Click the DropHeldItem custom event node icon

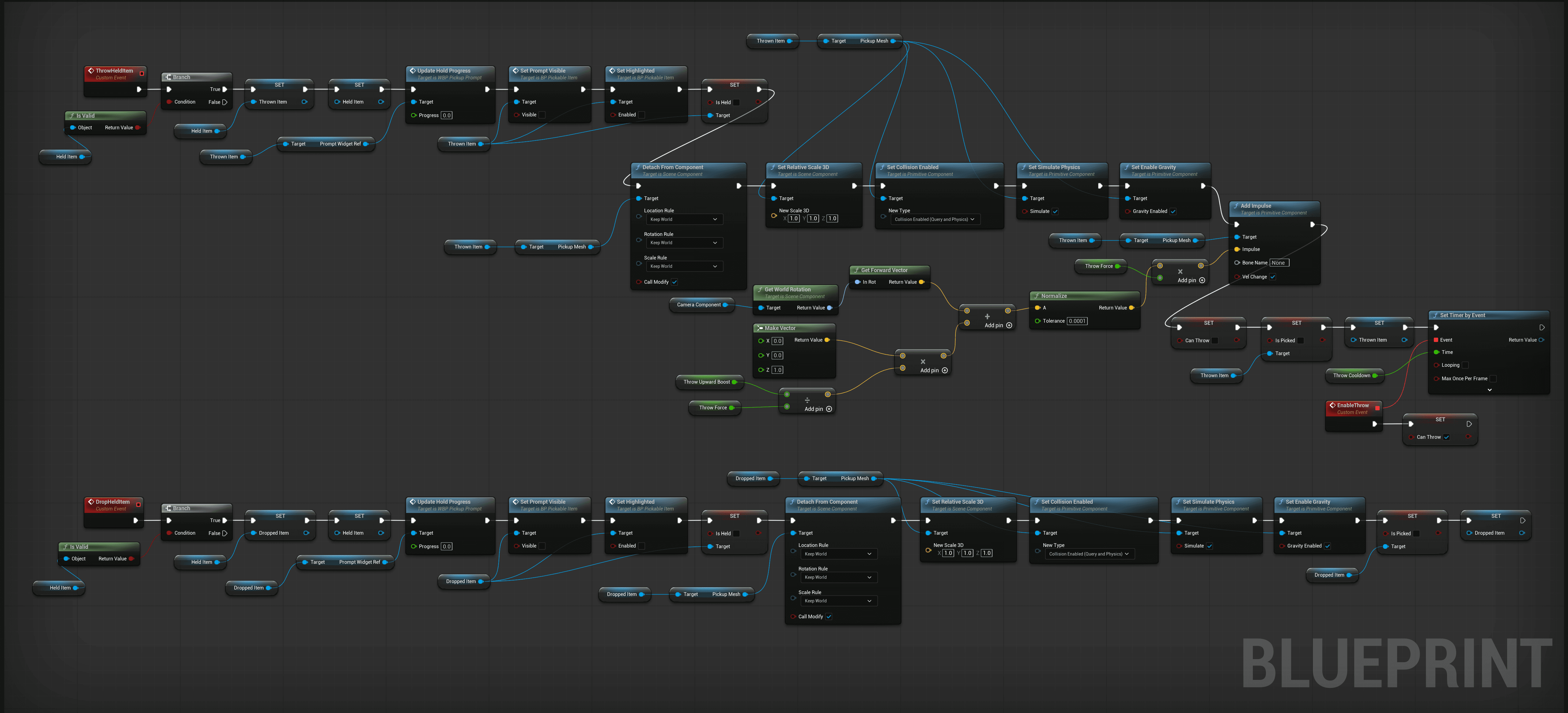[x=91, y=502]
